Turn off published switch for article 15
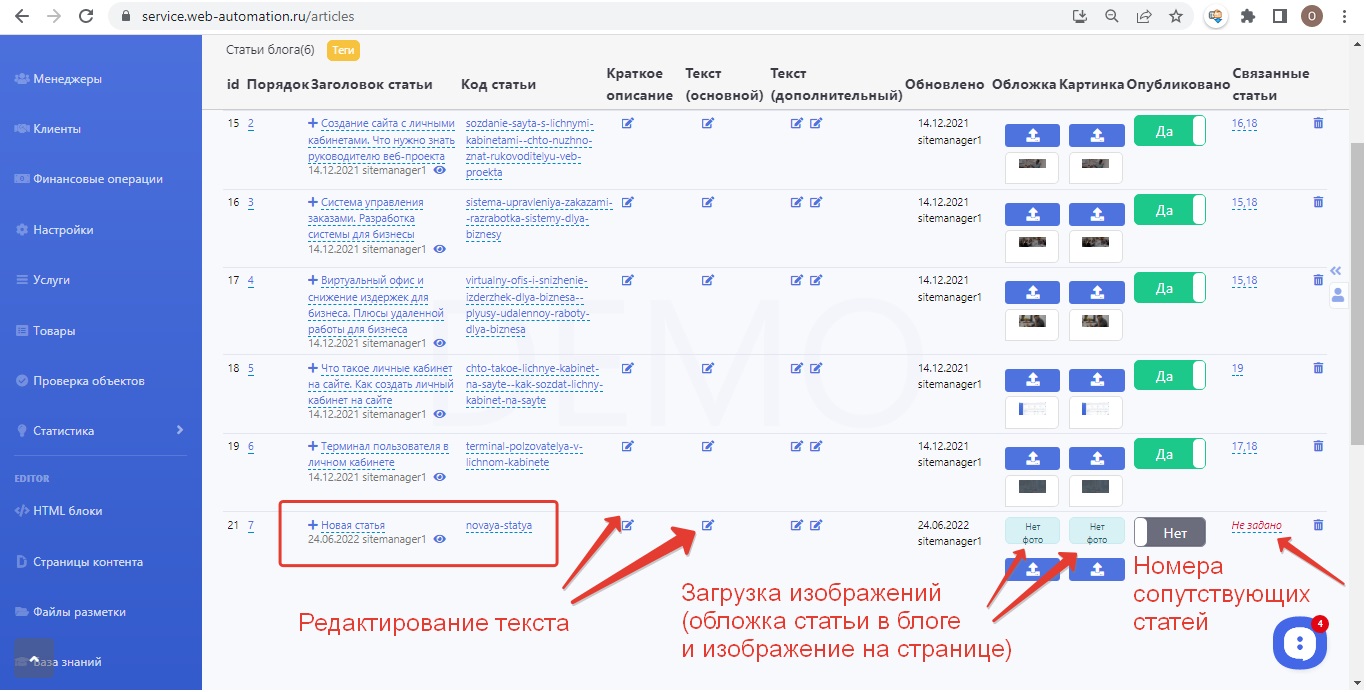The image size is (1366, 692). tap(1169, 130)
